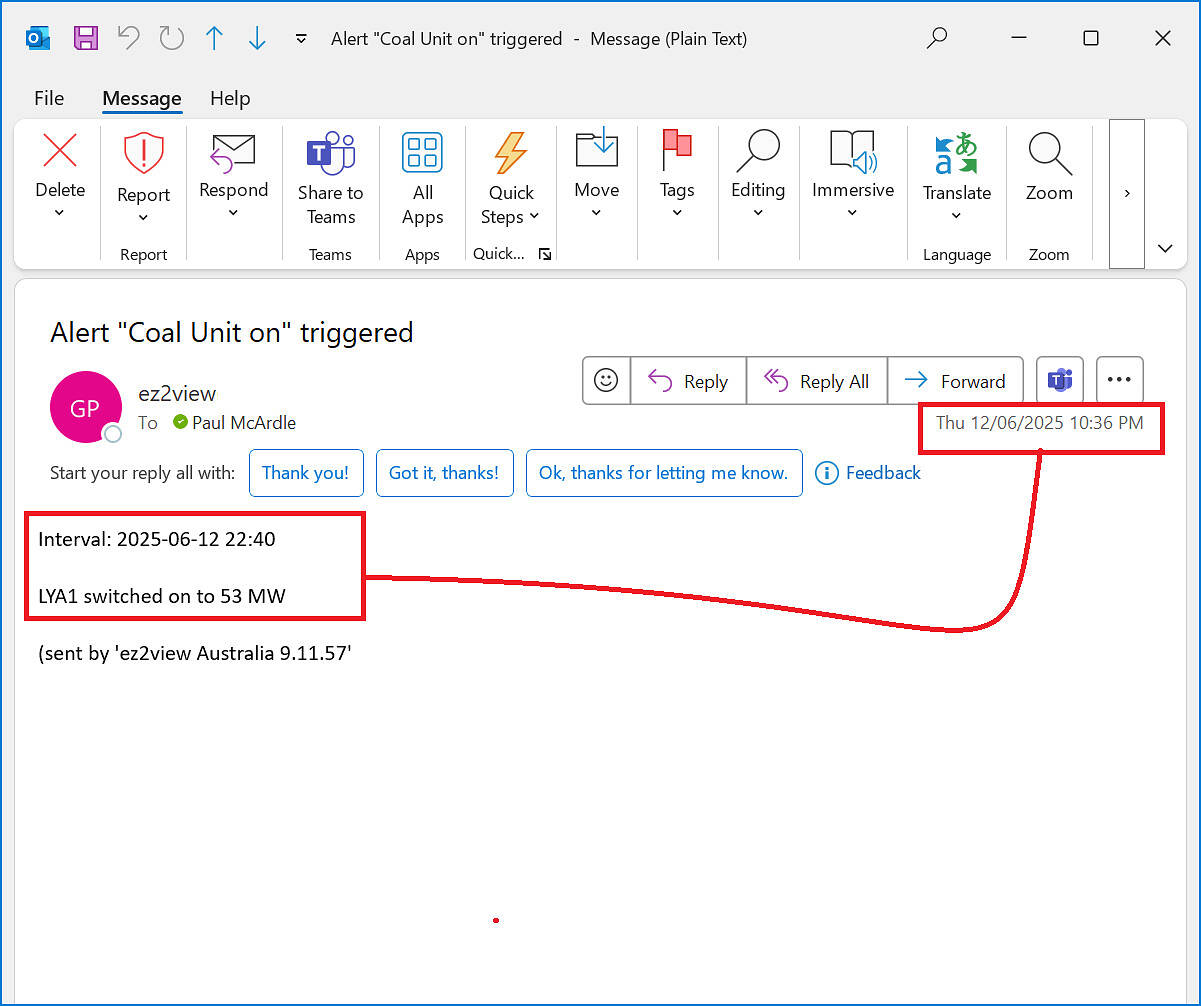1201x1006 pixels.
Task: Open the More actions ellipsis menu
Action: coord(1120,380)
